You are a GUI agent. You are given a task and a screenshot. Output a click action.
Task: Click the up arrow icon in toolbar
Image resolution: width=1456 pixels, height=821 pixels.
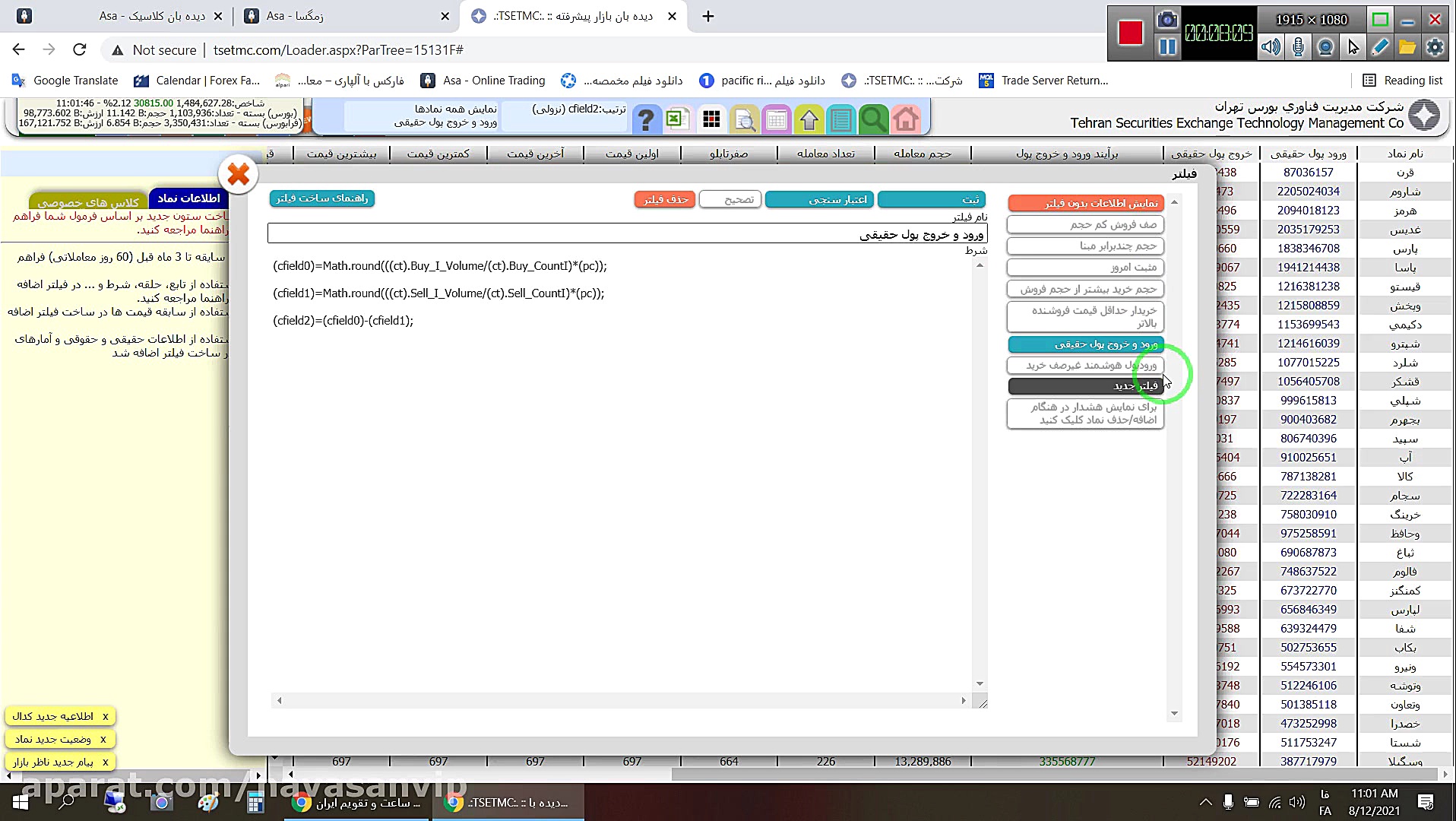coord(809,119)
